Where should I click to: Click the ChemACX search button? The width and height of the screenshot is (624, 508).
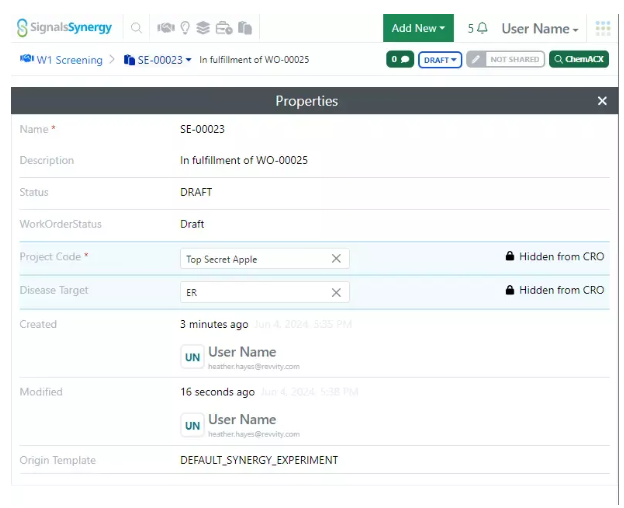578,60
